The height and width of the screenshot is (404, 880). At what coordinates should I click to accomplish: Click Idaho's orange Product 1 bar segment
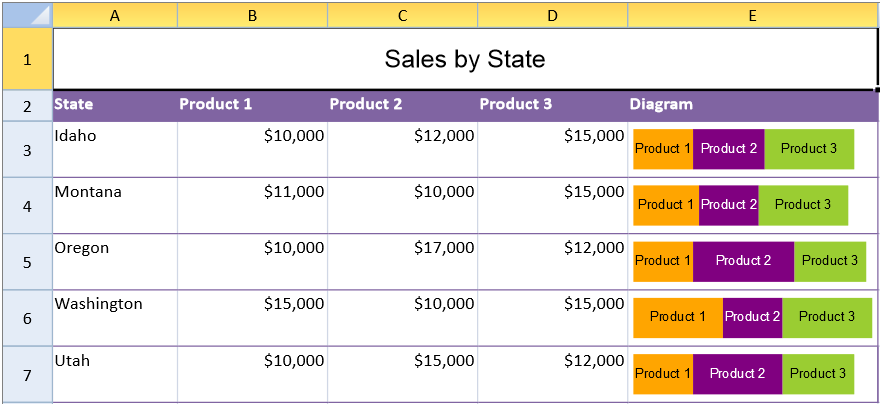(x=663, y=149)
